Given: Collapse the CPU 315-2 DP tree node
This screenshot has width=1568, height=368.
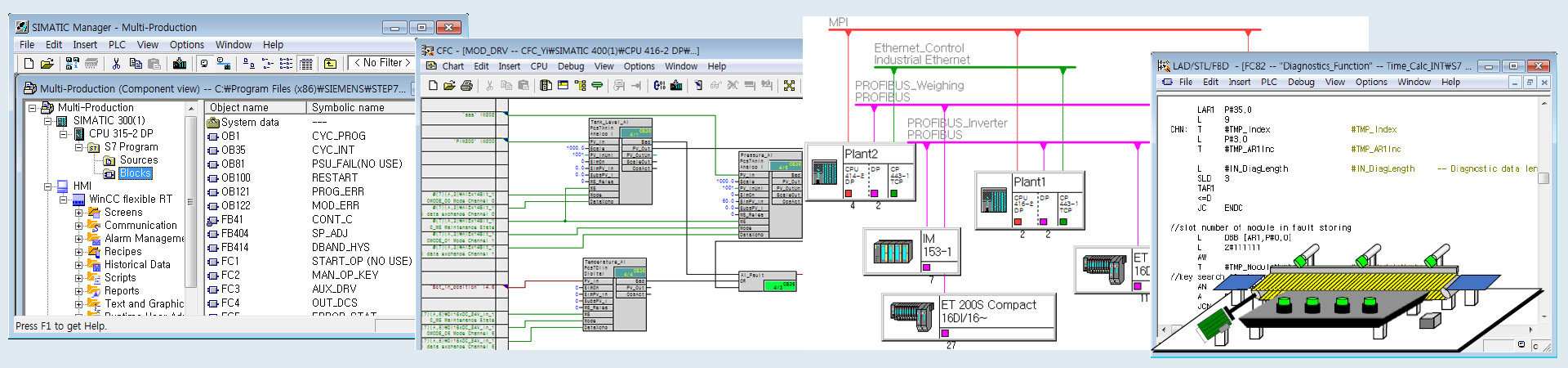Looking at the screenshot, I should 63,134.
